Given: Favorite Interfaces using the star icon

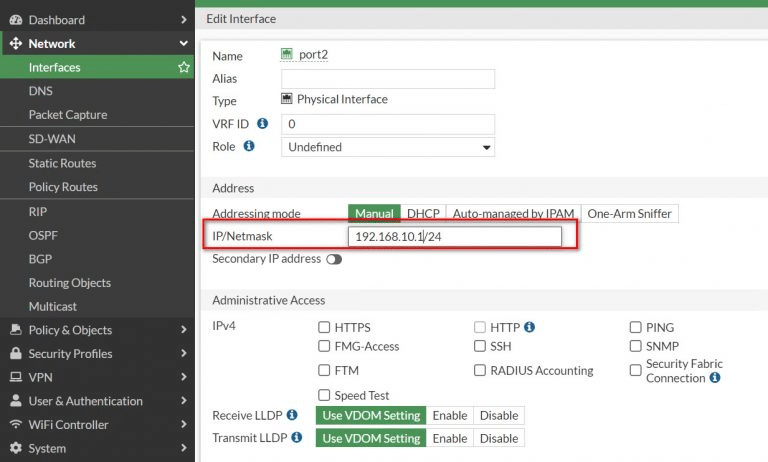Looking at the screenshot, I should (184, 67).
